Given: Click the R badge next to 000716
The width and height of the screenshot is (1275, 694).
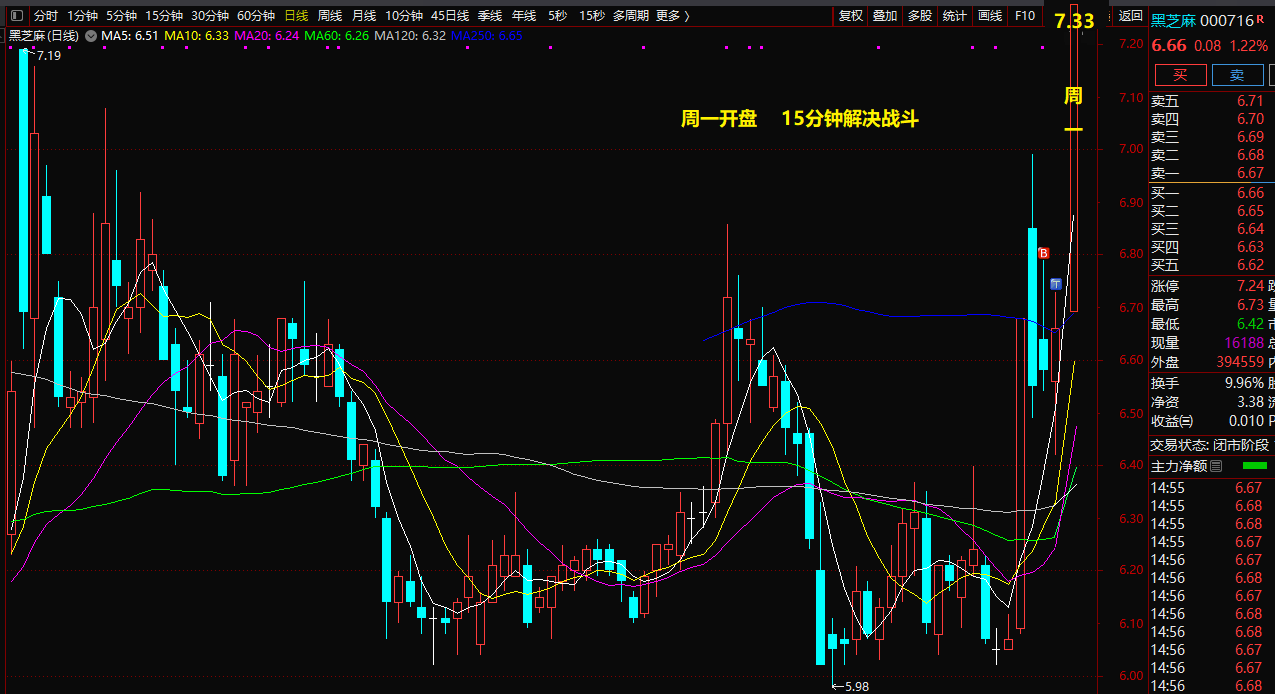Looking at the screenshot, I should [x=1260, y=19].
